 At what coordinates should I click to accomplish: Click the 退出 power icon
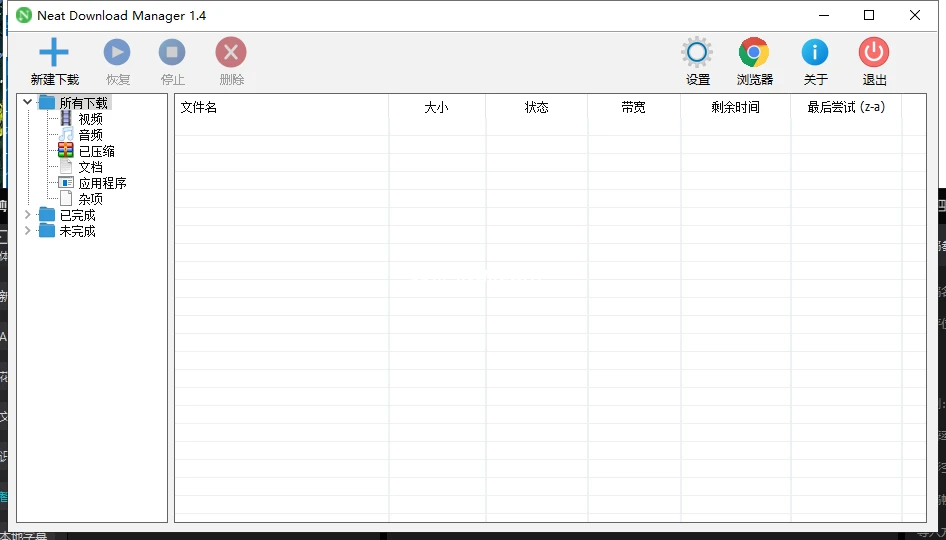pyautogui.click(x=874, y=52)
